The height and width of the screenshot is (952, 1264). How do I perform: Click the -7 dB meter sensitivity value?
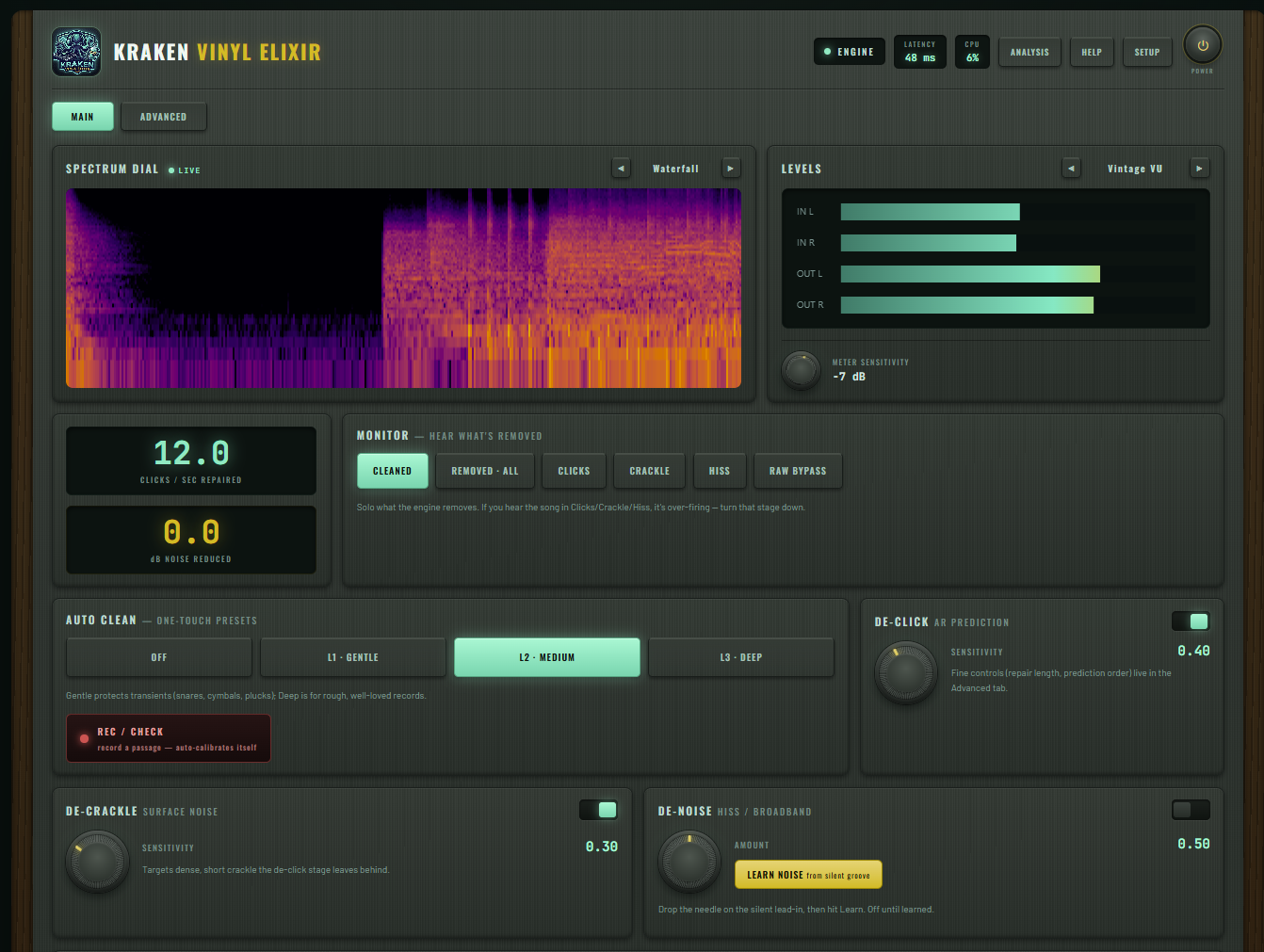(x=849, y=376)
